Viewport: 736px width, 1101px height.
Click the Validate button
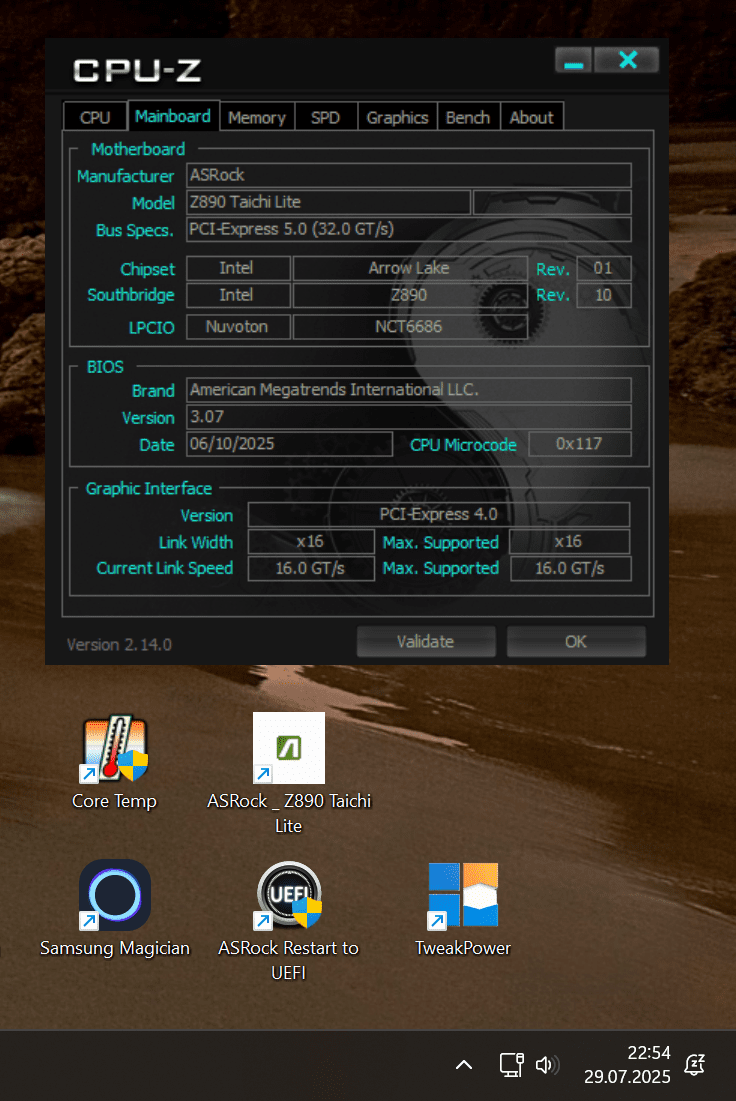[x=426, y=642]
